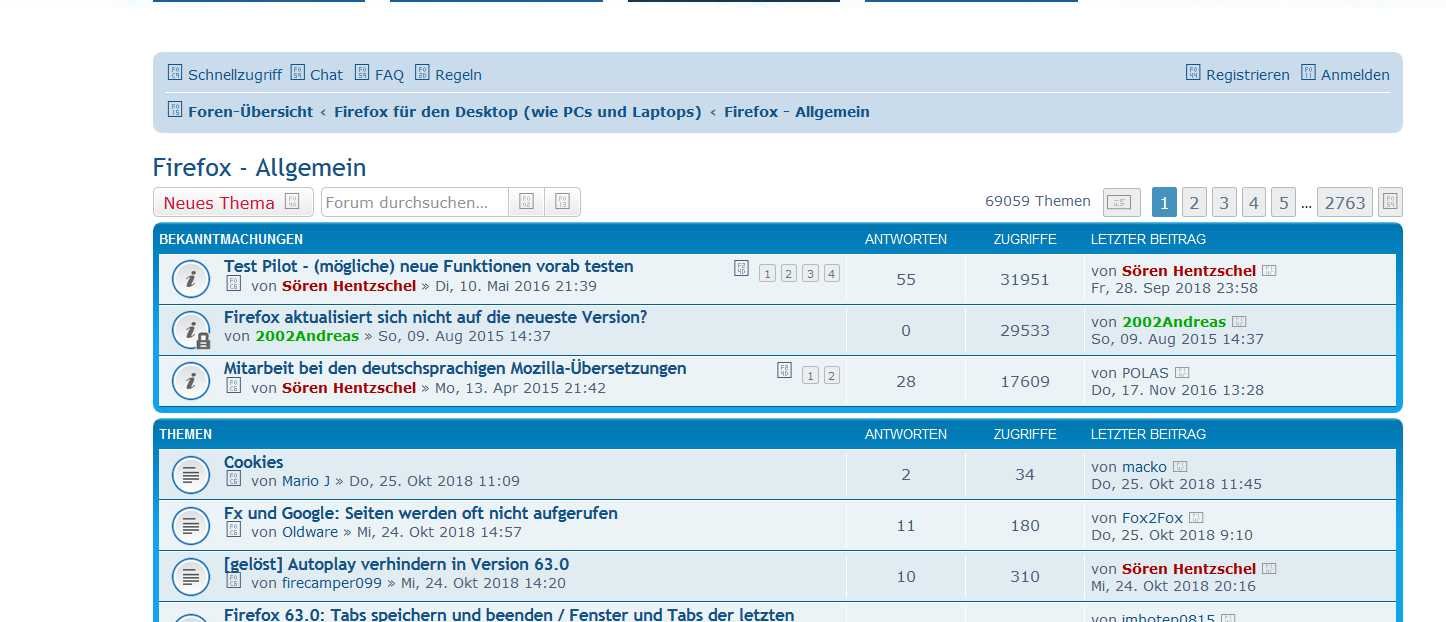Viewport: 1446px width, 622px height.
Task: Click the Mitarbeit announcement info icon
Action: [x=190, y=381]
